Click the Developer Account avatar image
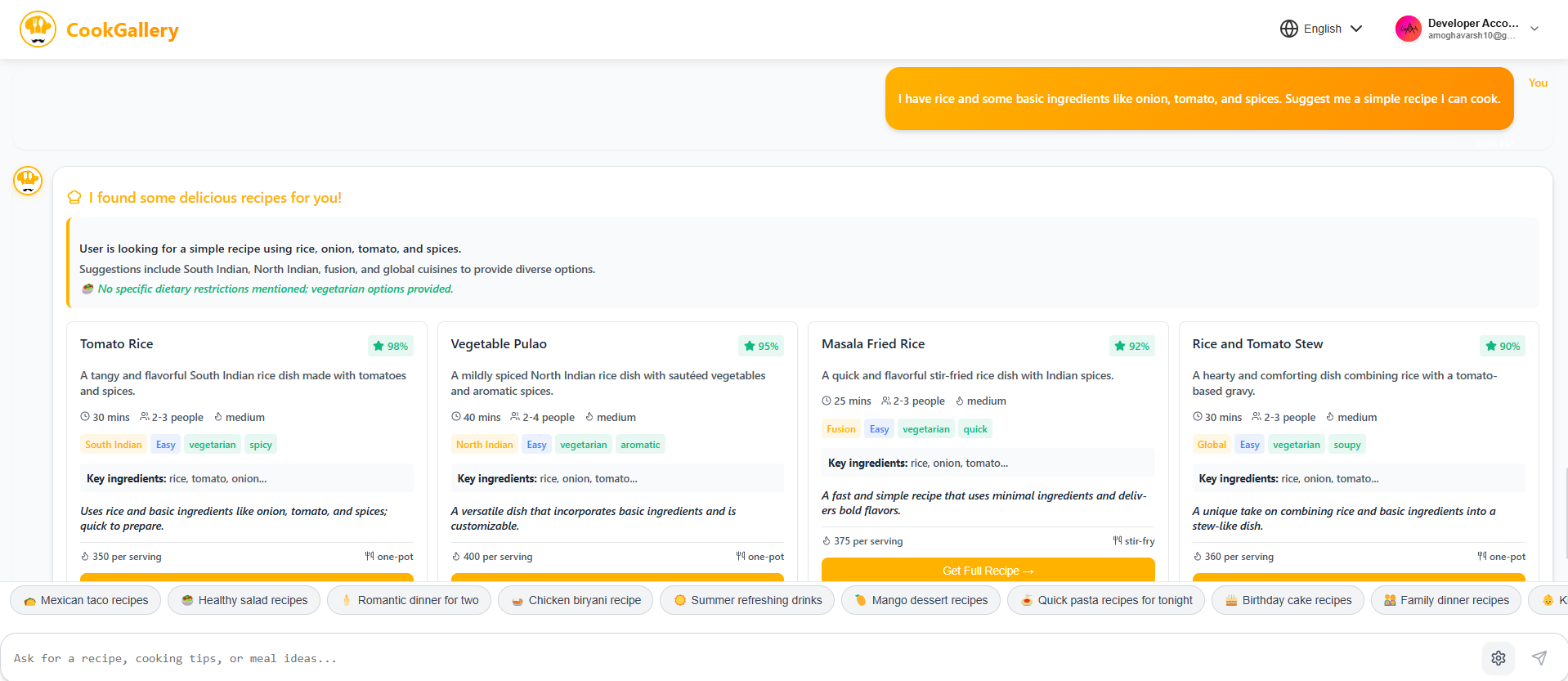 click(1408, 29)
